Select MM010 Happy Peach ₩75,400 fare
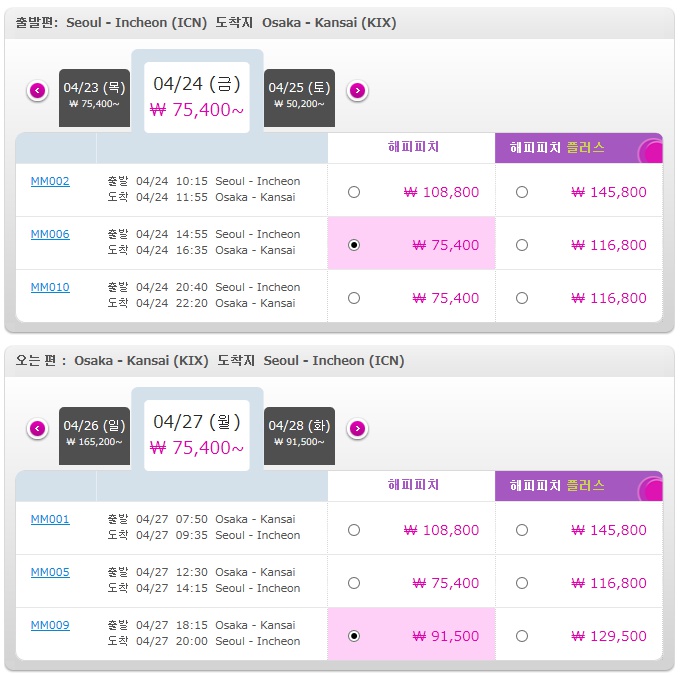 tap(354, 298)
